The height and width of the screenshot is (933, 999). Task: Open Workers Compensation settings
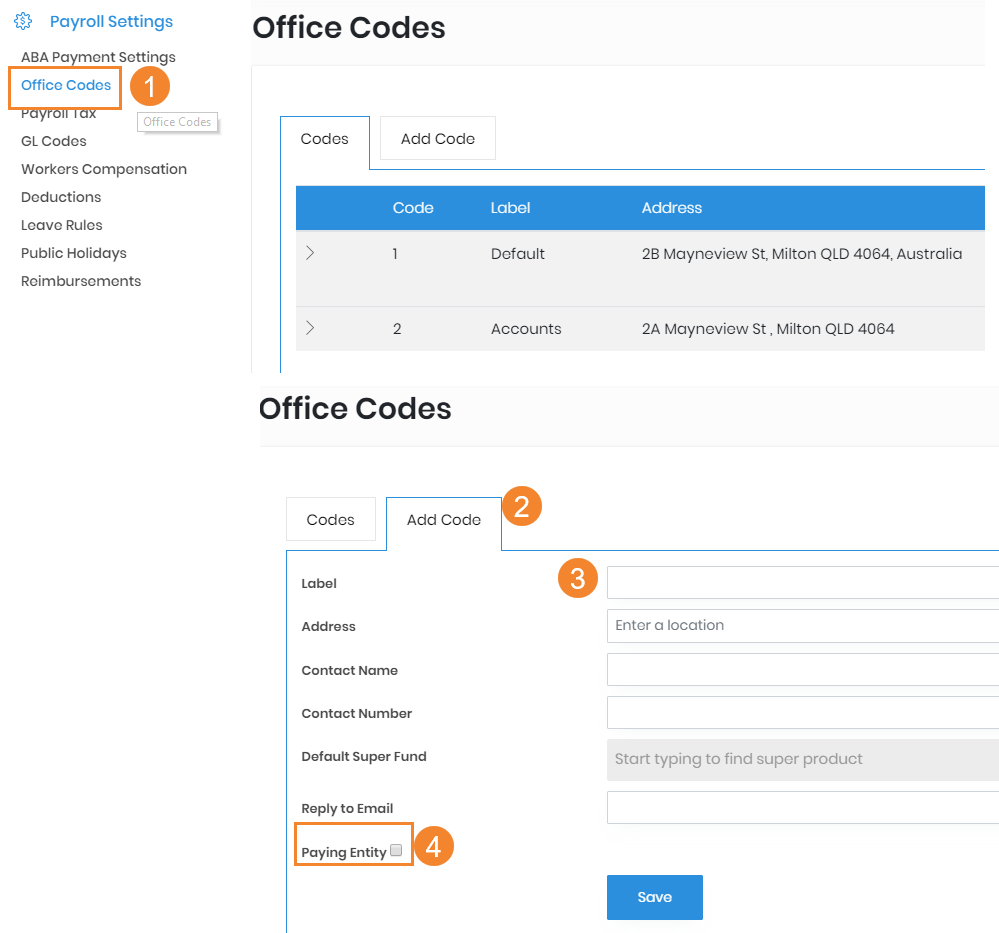click(x=103, y=169)
